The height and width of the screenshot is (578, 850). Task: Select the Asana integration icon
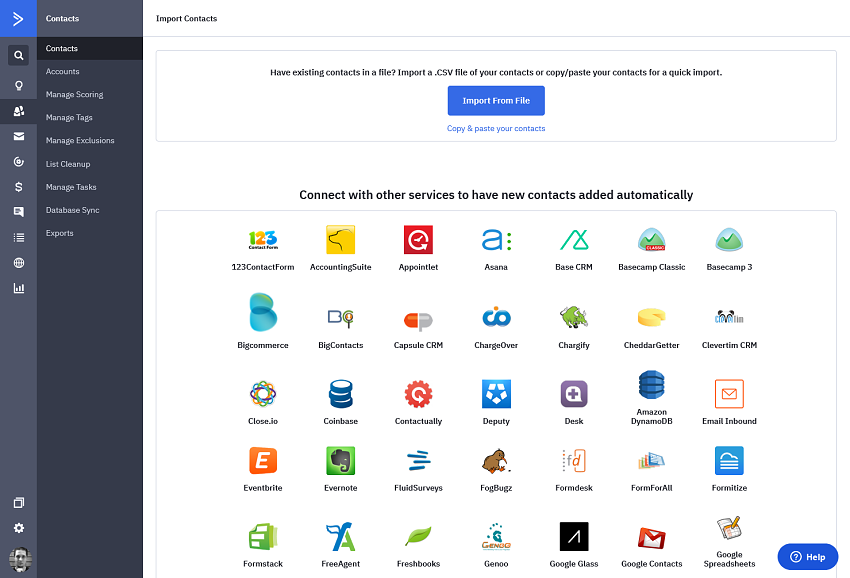(496, 240)
